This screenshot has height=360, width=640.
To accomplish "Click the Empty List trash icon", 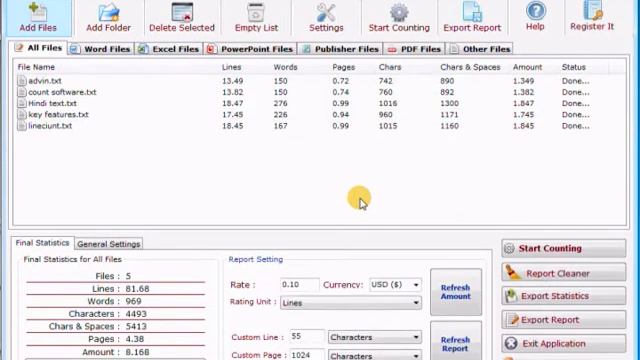I will pyautogui.click(x=256, y=12).
